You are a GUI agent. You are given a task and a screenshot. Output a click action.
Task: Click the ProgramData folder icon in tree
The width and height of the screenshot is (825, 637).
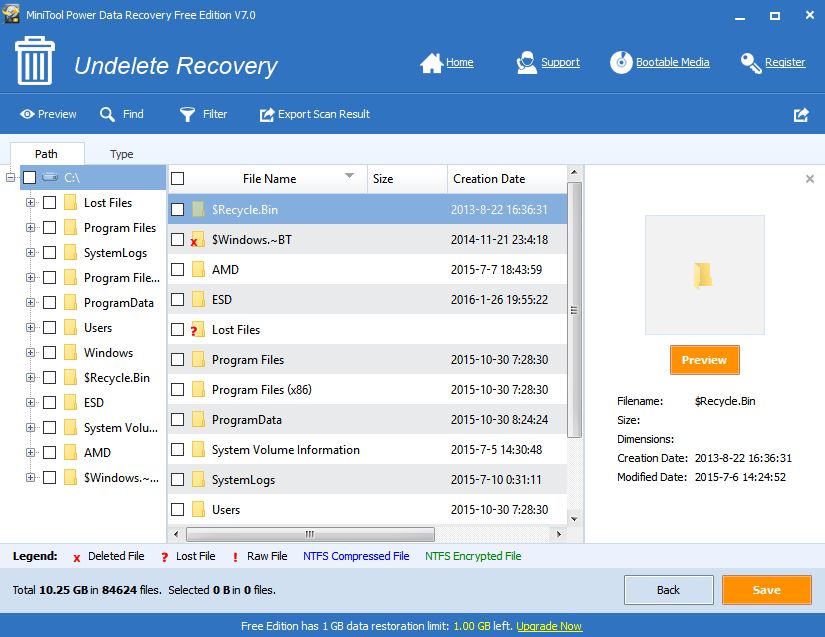pyautogui.click(x=71, y=302)
